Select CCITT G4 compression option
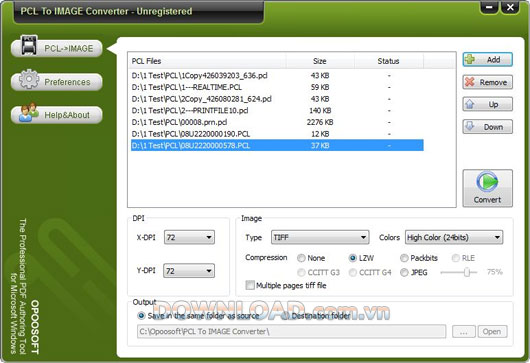The image size is (530, 363). point(353,272)
